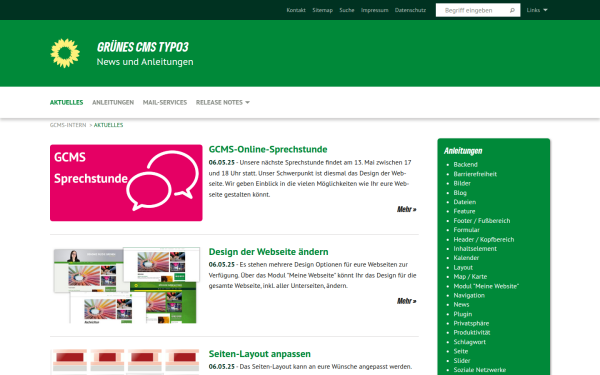Open Backend in Anleitungen list
The width and height of the screenshot is (600, 375).
click(x=465, y=165)
